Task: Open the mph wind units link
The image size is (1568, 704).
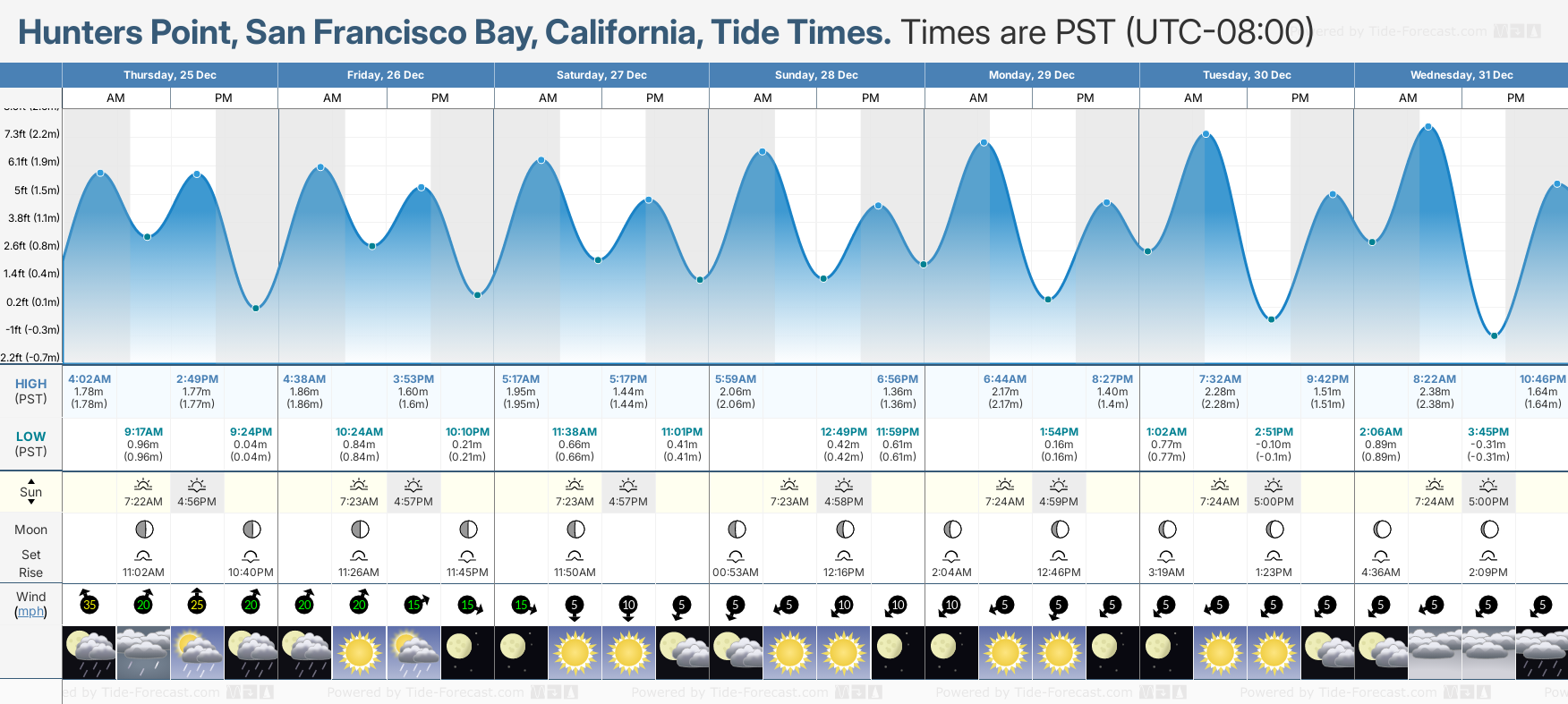Action: (30, 612)
